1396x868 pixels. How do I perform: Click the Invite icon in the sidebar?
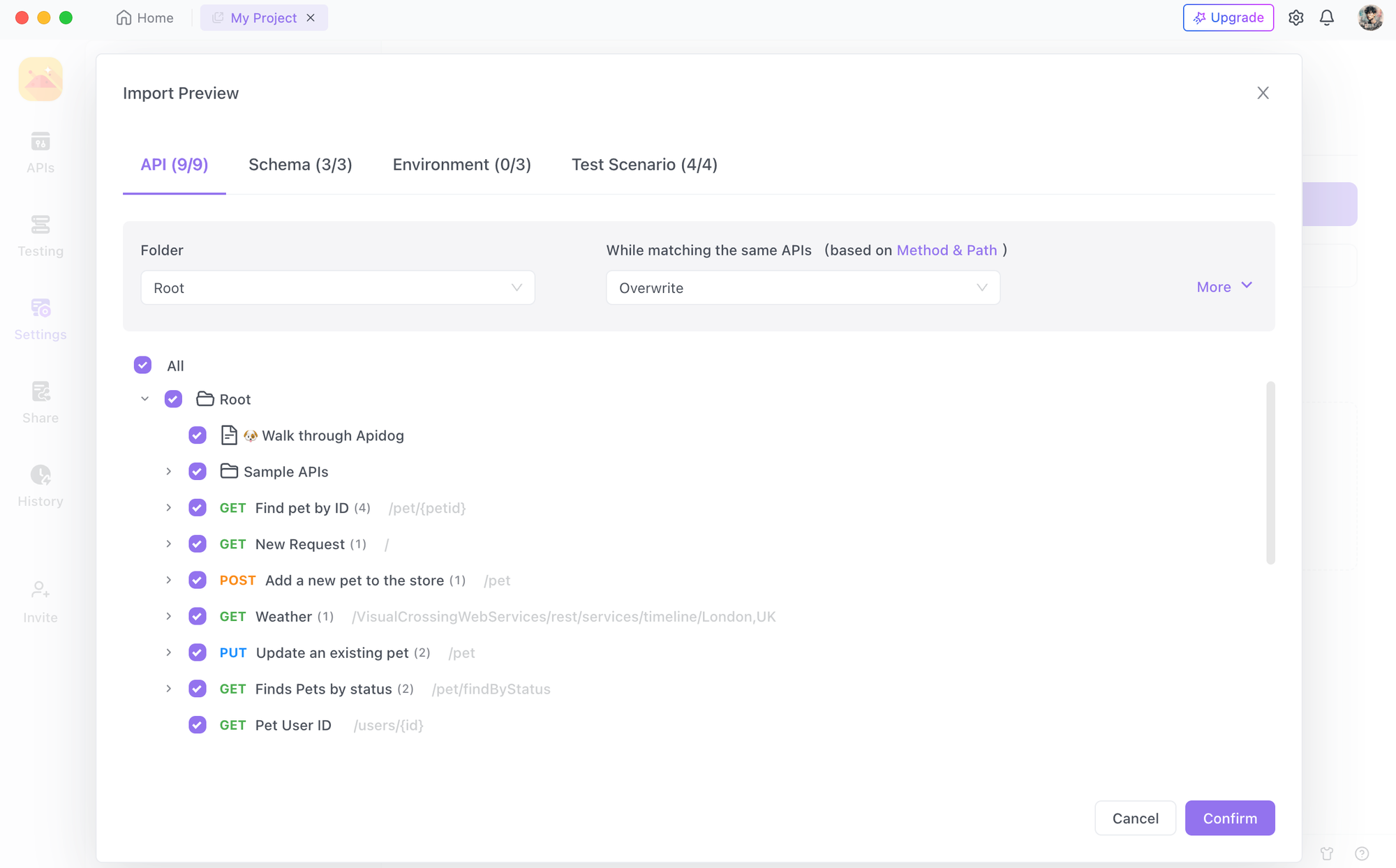pyautogui.click(x=40, y=599)
